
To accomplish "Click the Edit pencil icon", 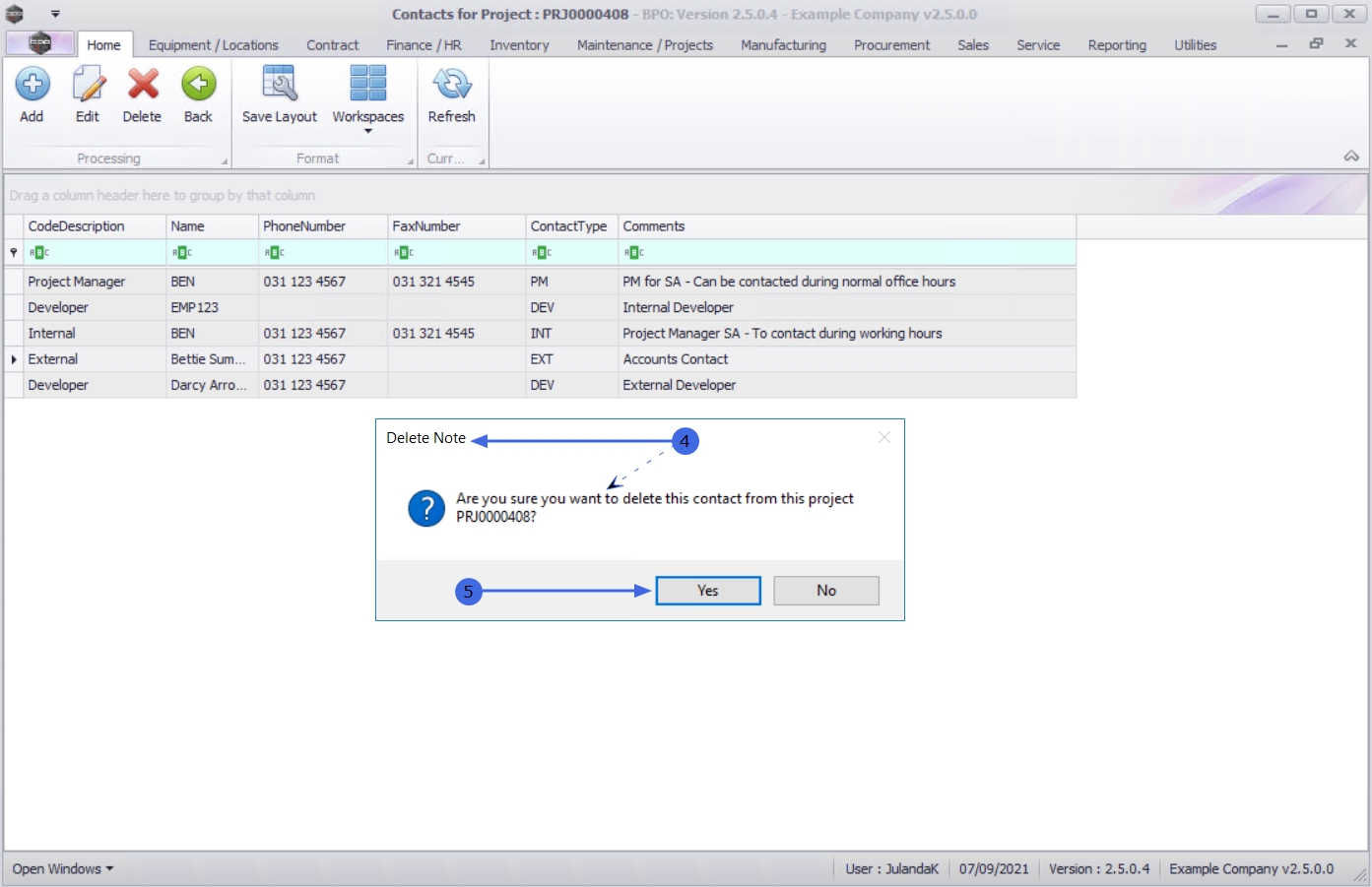I will click(88, 85).
